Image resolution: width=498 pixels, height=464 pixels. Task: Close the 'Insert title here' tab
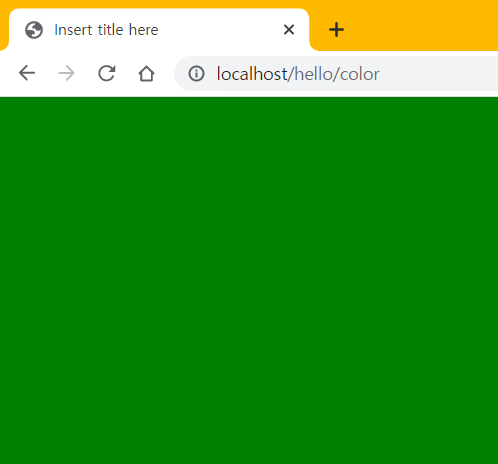point(289,30)
